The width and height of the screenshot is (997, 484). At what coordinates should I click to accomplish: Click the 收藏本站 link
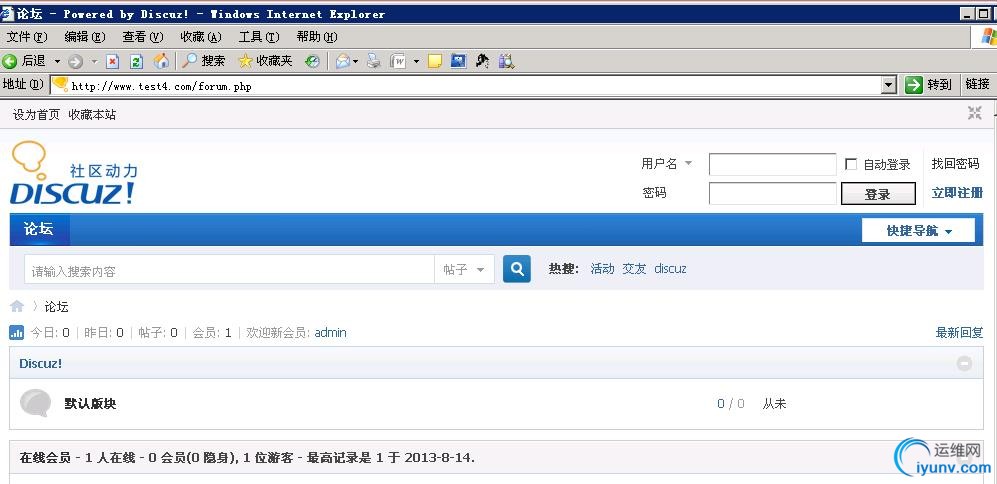pyautogui.click(x=92, y=115)
